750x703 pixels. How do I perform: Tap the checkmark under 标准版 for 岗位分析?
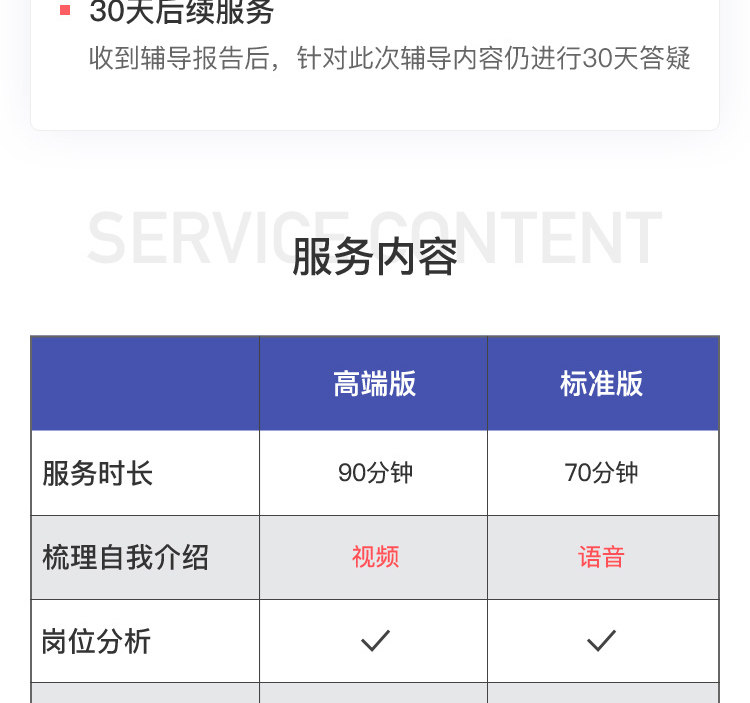click(x=601, y=640)
